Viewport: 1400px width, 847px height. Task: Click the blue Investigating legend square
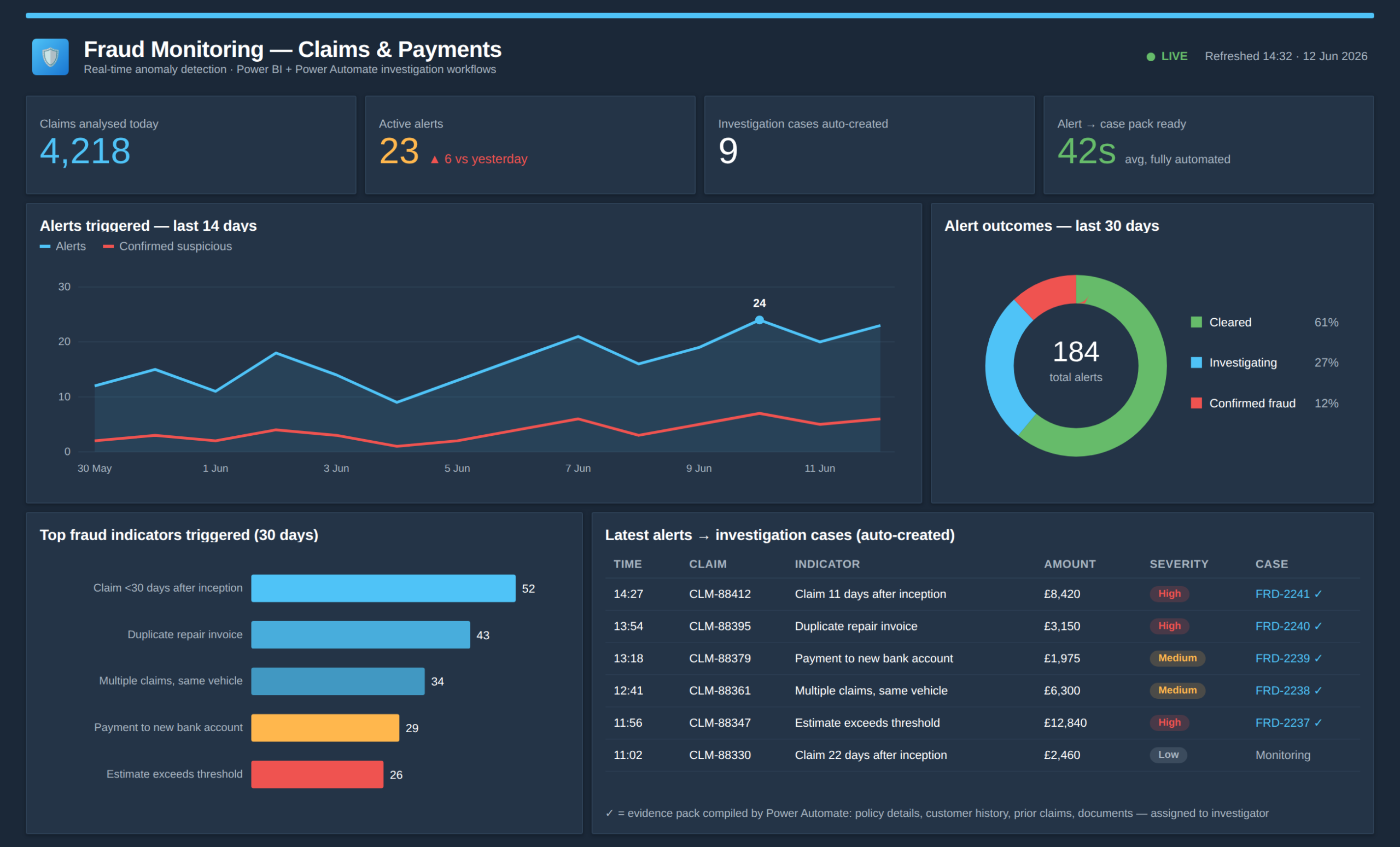tap(1196, 363)
